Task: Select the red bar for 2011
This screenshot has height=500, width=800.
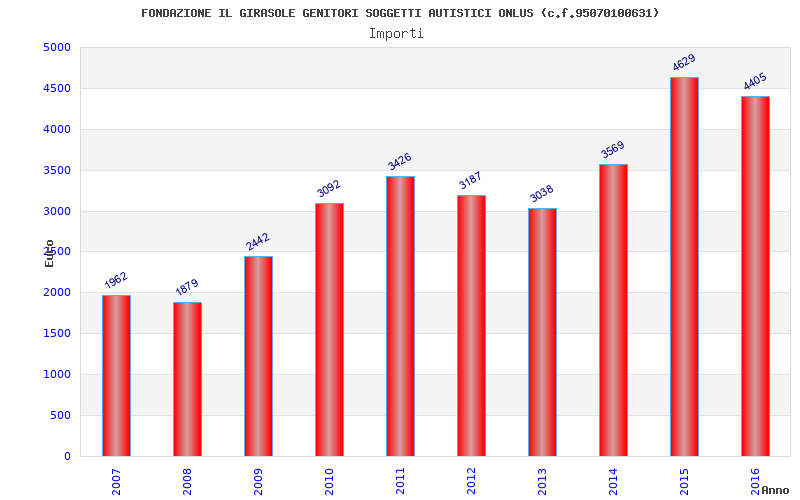Action: pyautogui.click(x=400, y=316)
